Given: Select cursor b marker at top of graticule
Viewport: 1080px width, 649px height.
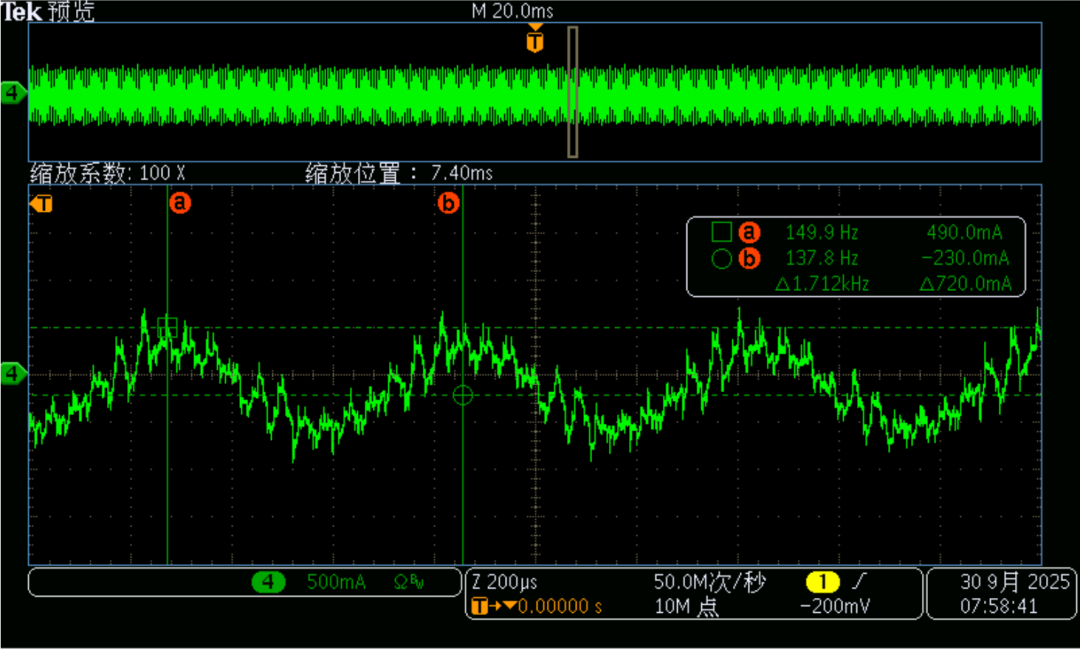Looking at the screenshot, I should point(449,203).
